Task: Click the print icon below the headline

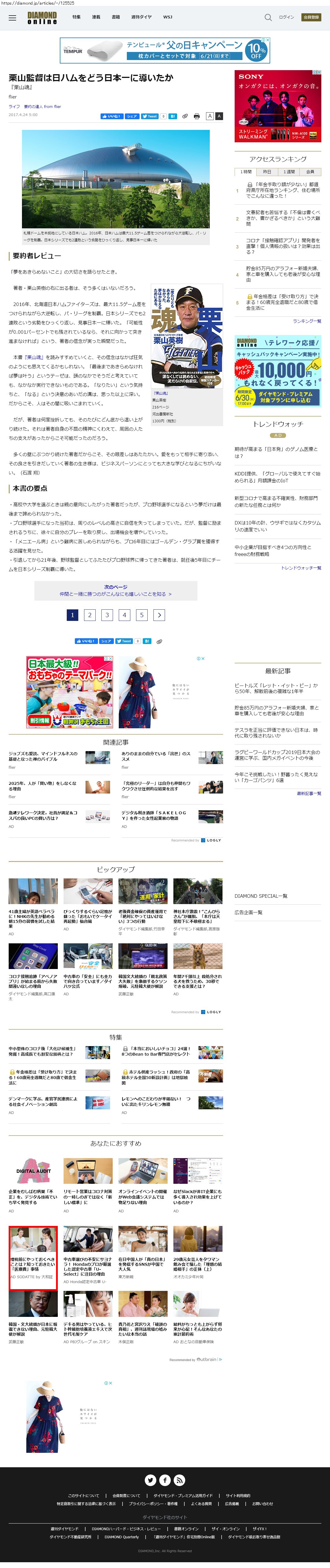Action: point(196,116)
